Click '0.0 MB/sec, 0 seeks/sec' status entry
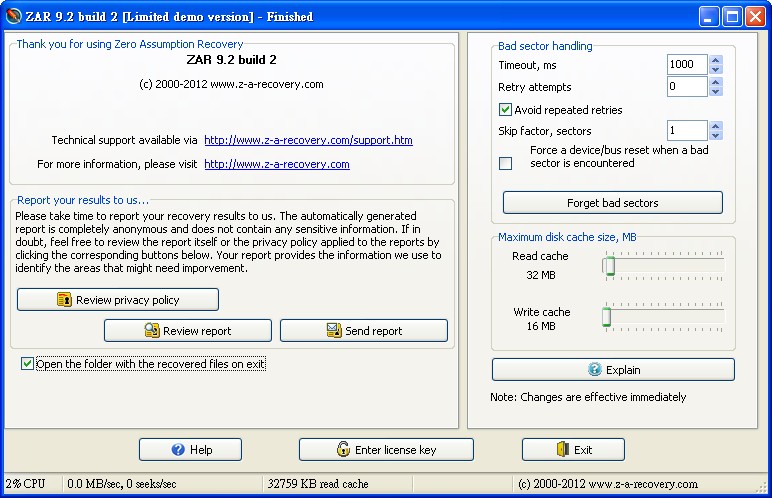Screen dimensions: 772x498 click(x=122, y=484)
